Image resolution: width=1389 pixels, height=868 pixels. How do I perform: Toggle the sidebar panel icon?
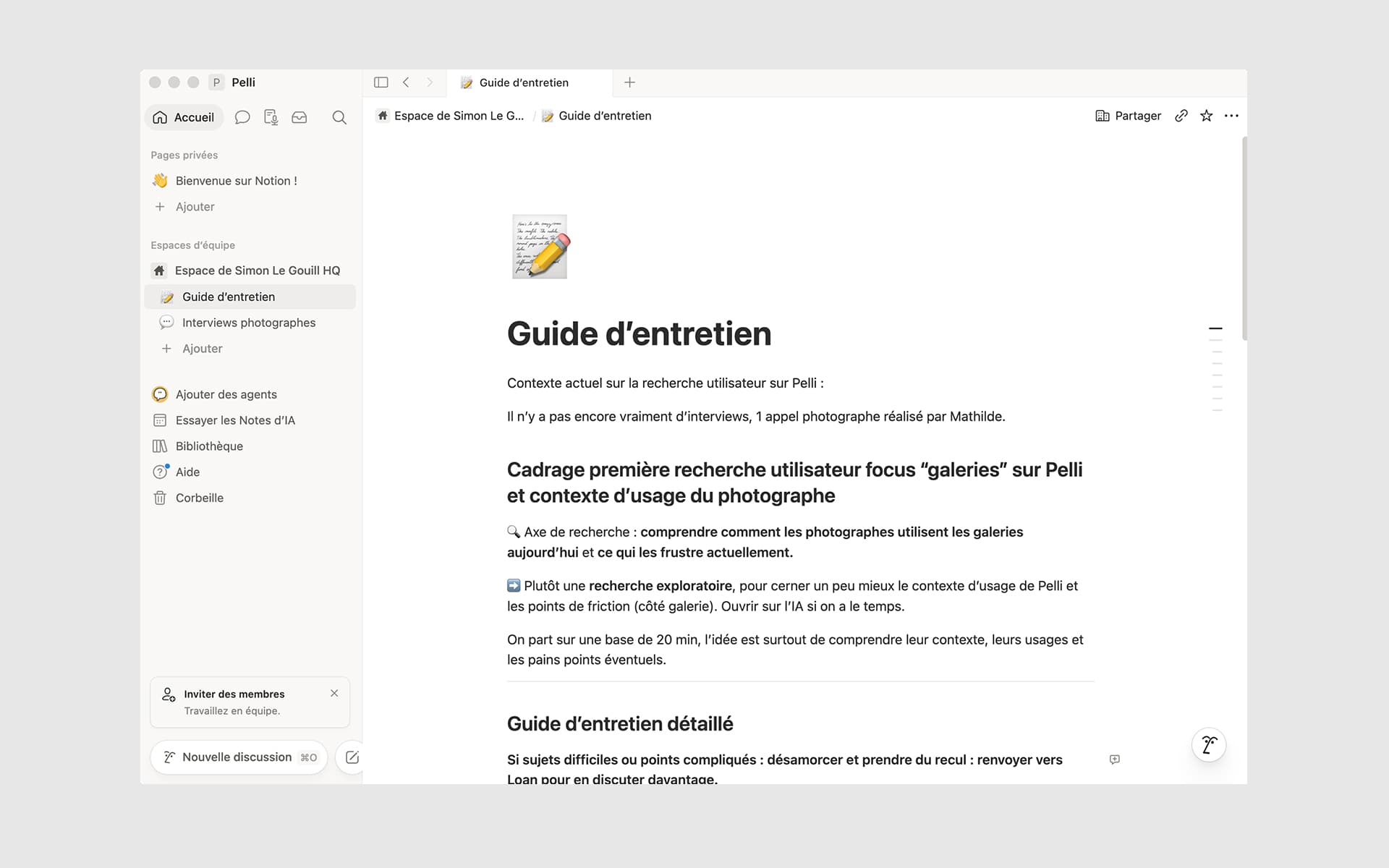(x=381, y=82)
